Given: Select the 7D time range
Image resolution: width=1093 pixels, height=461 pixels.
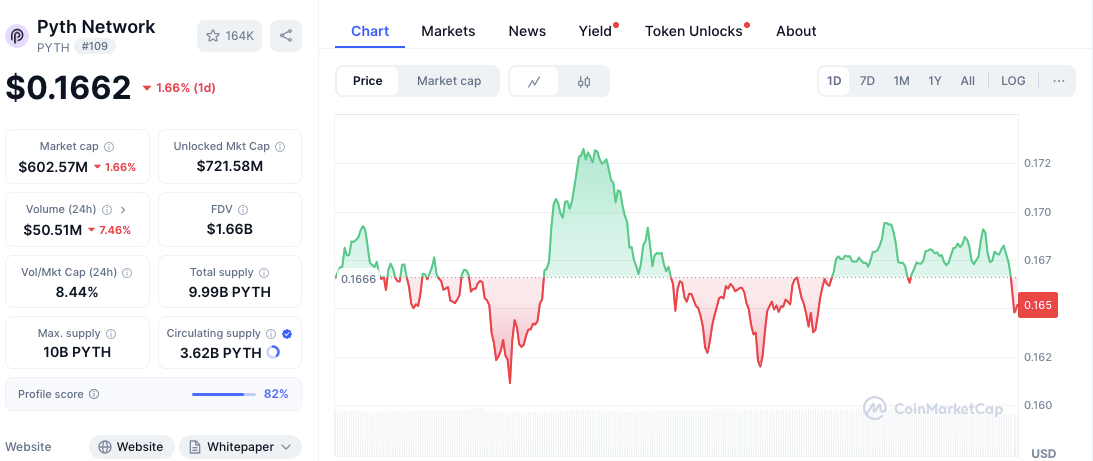Looking at the screenshot, I should 867,81.
